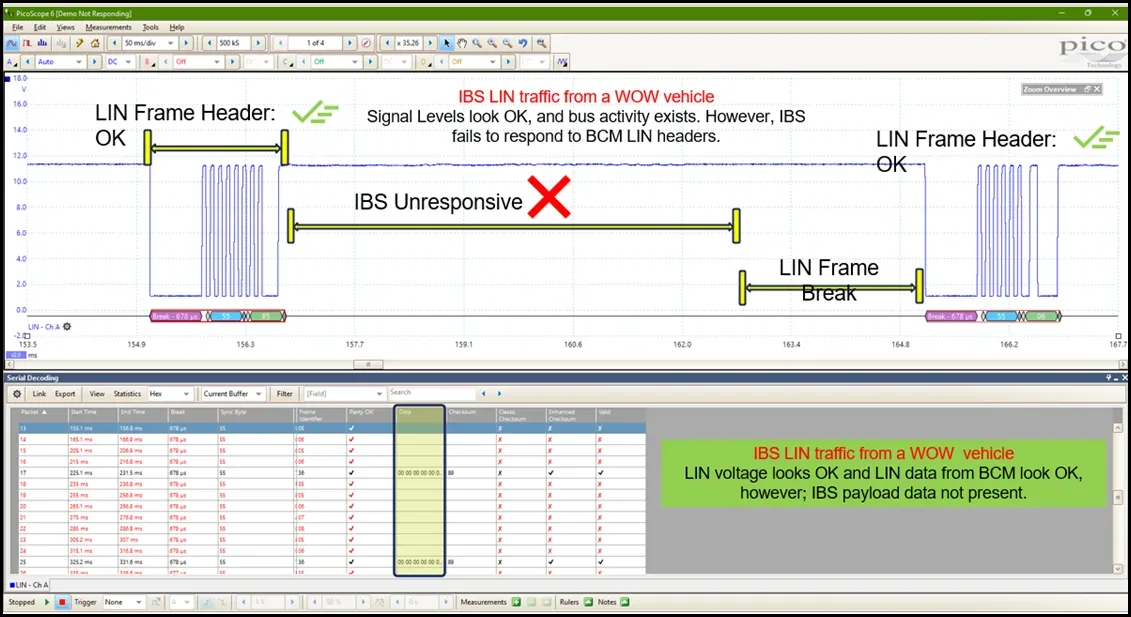Click the Home display icon

click(x=94, y=43)
